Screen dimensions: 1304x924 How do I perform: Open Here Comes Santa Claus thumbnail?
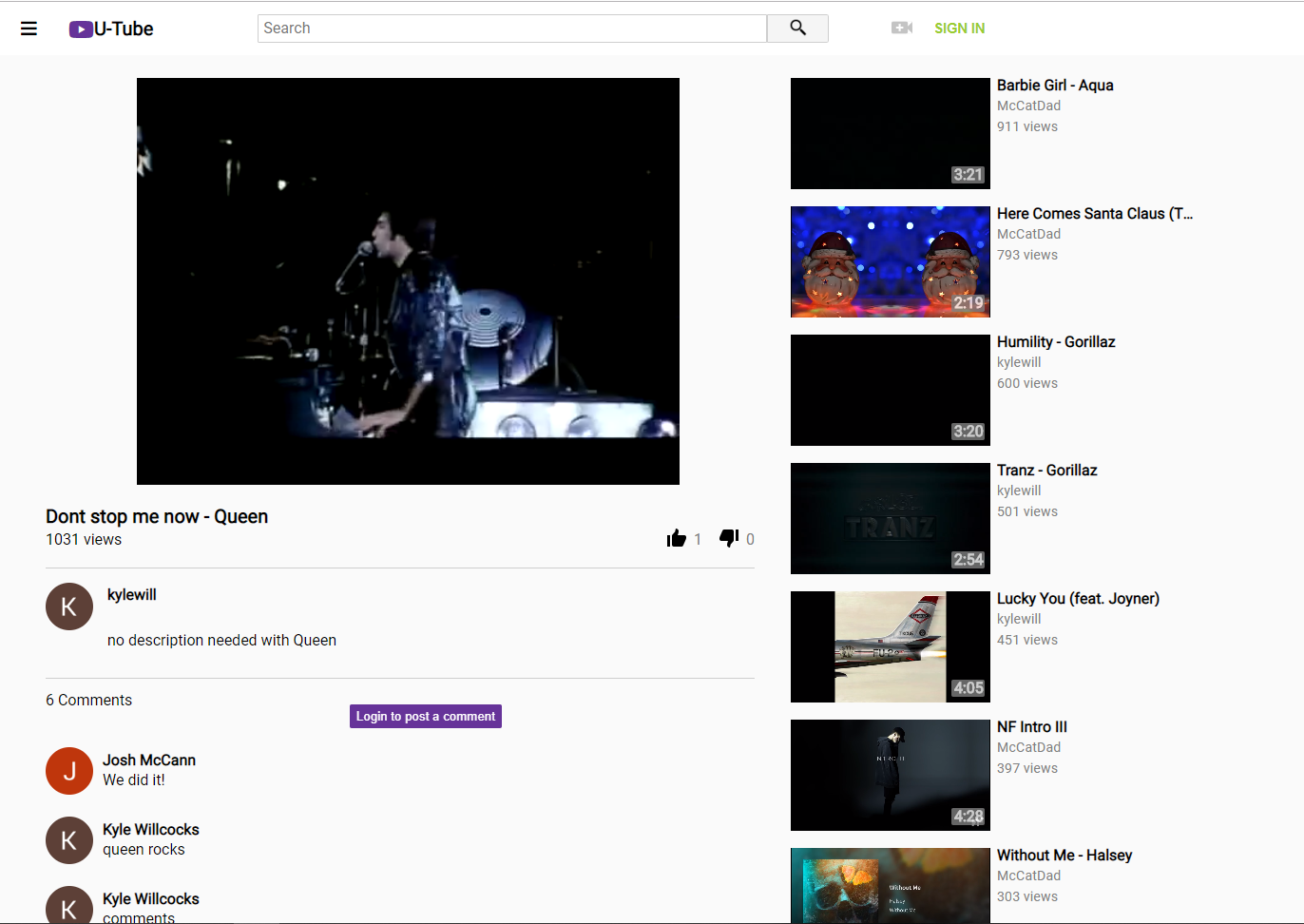coord(891,261)
